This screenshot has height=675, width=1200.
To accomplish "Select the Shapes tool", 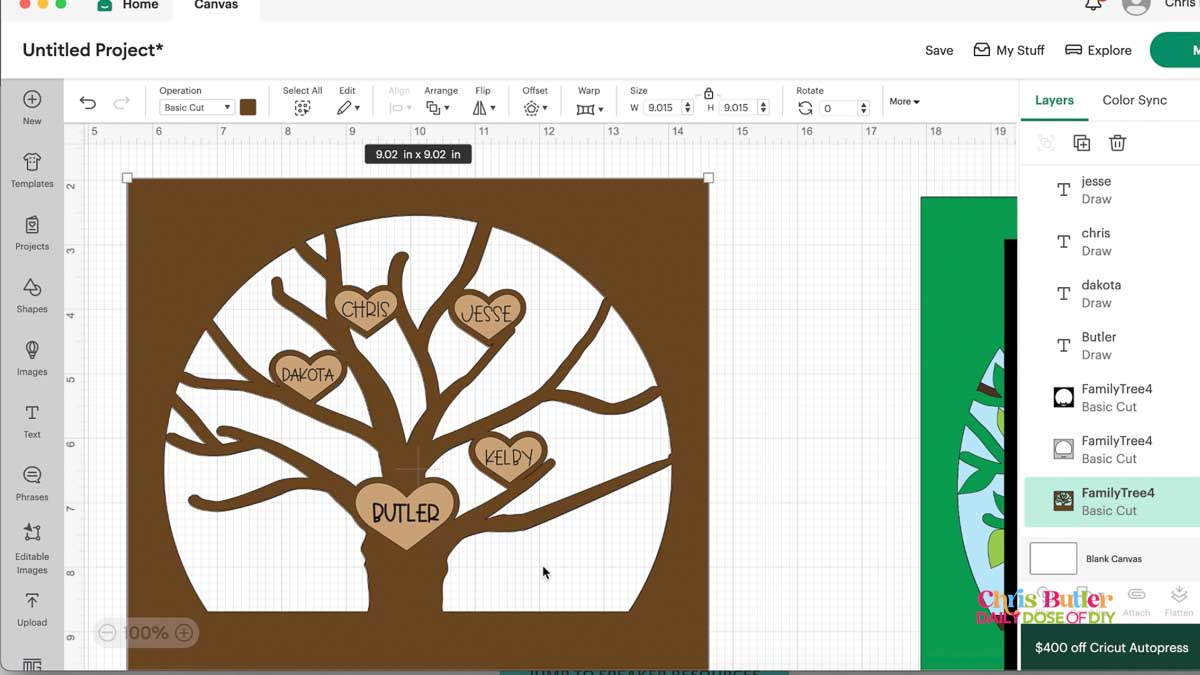I will pos(32,295).
